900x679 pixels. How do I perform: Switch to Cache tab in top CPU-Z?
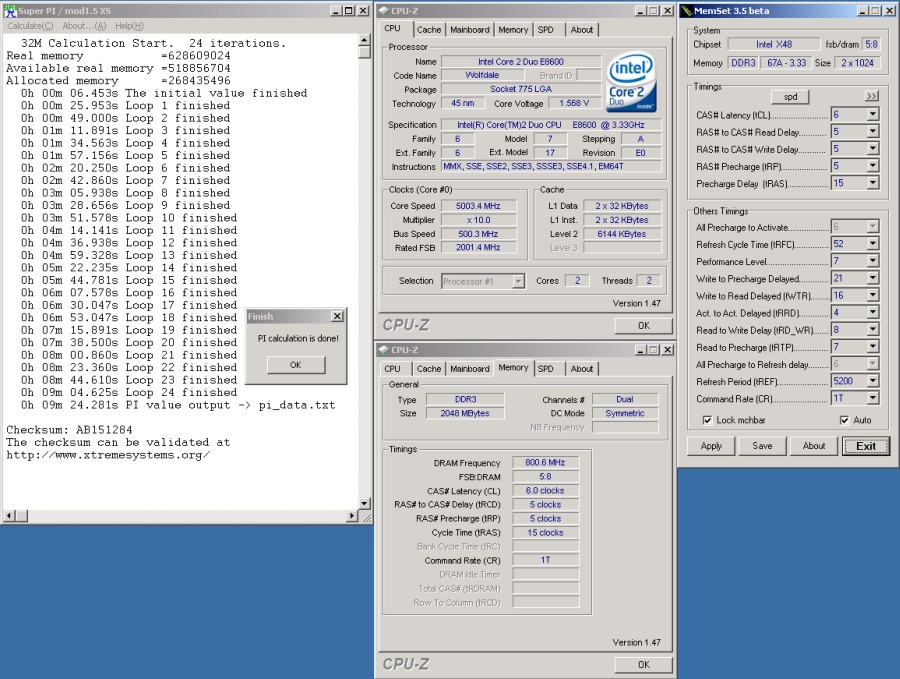429,30
